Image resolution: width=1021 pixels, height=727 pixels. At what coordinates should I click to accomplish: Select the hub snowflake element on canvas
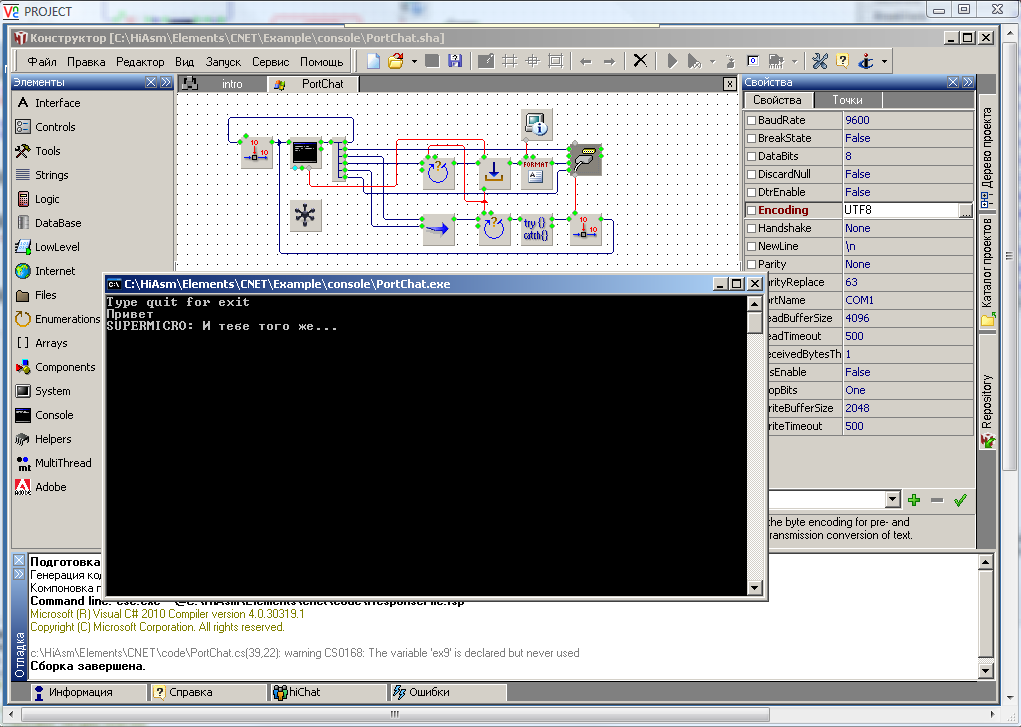(x=304, y=215)
